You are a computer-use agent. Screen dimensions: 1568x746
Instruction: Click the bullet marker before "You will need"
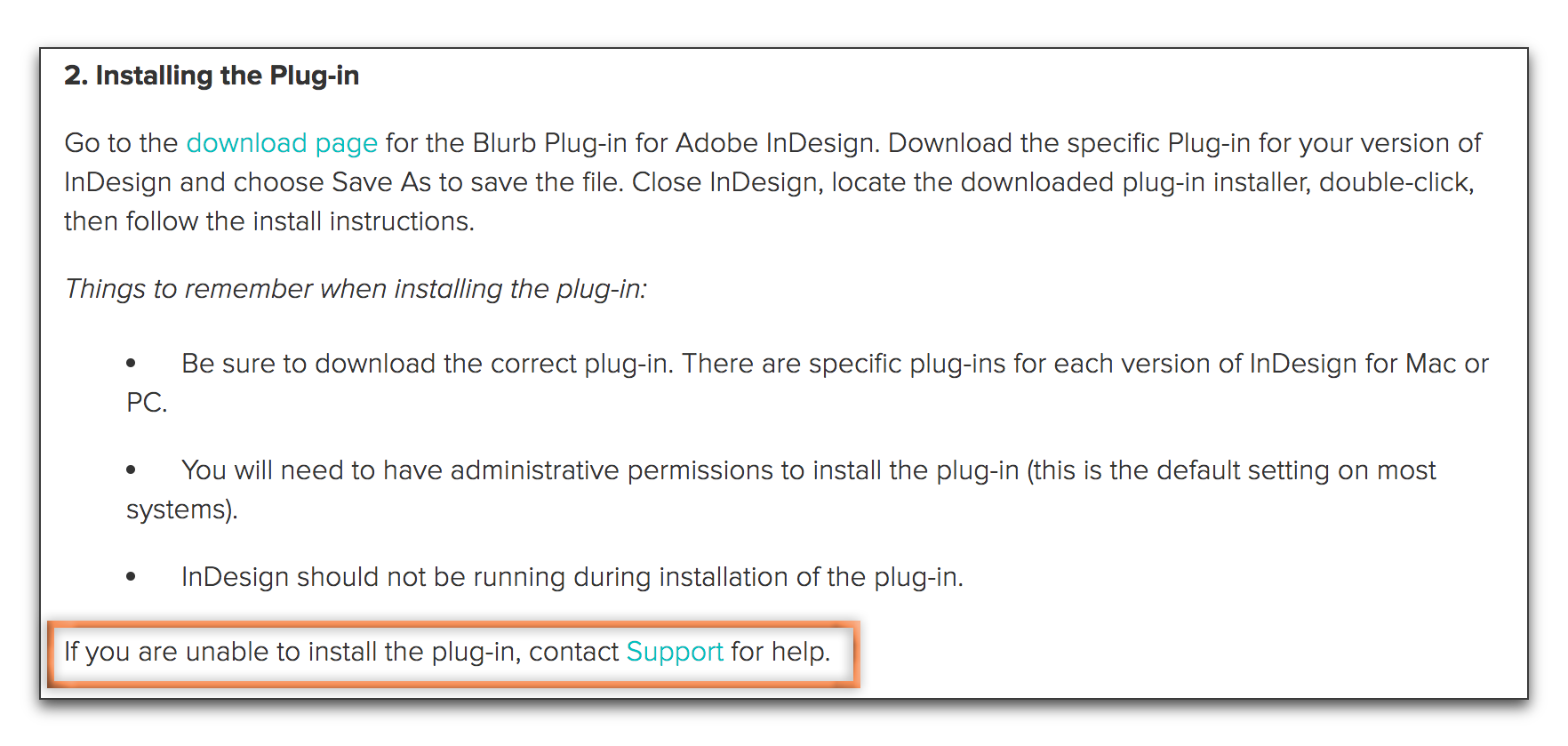coord(132,470)
